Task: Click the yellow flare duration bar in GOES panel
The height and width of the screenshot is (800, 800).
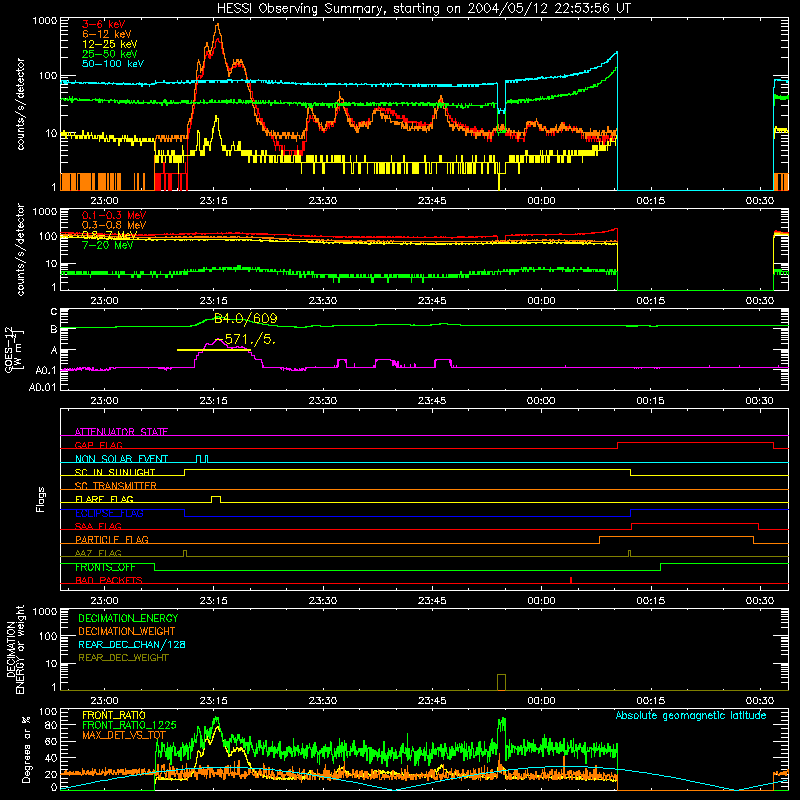Action: (214, 350)
